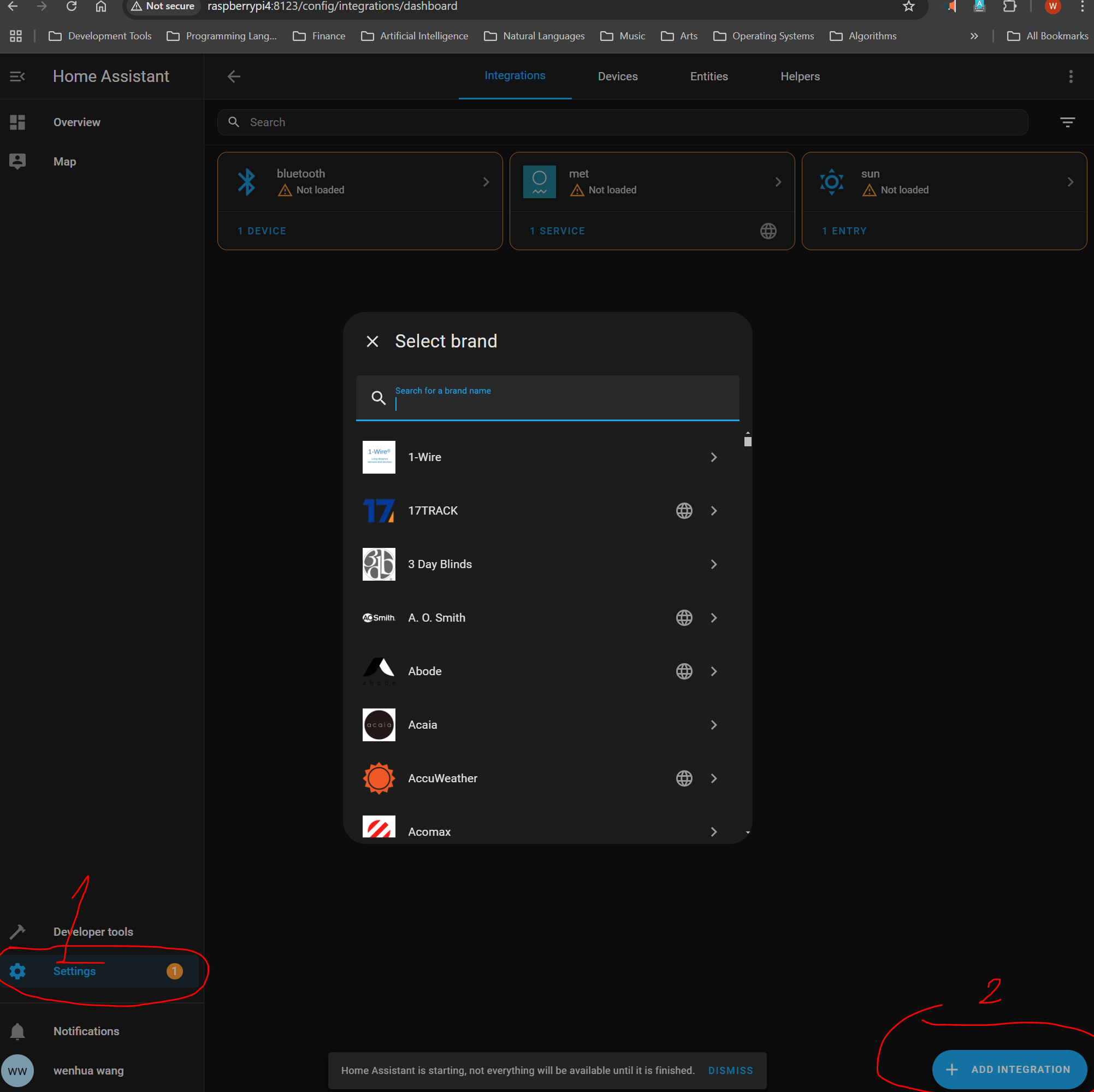
Task: Click the AccuWeather sun logo
Action: coord(379,778)
